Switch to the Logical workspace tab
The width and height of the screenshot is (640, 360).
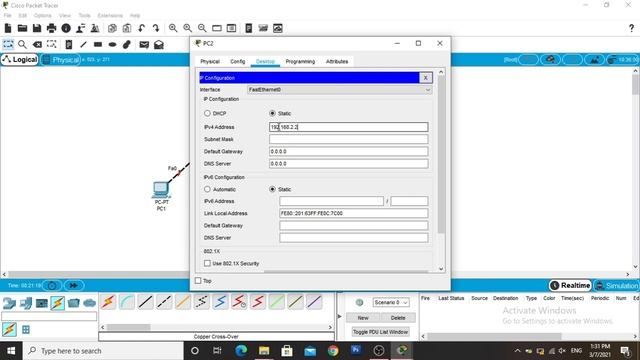pos(20,60)
